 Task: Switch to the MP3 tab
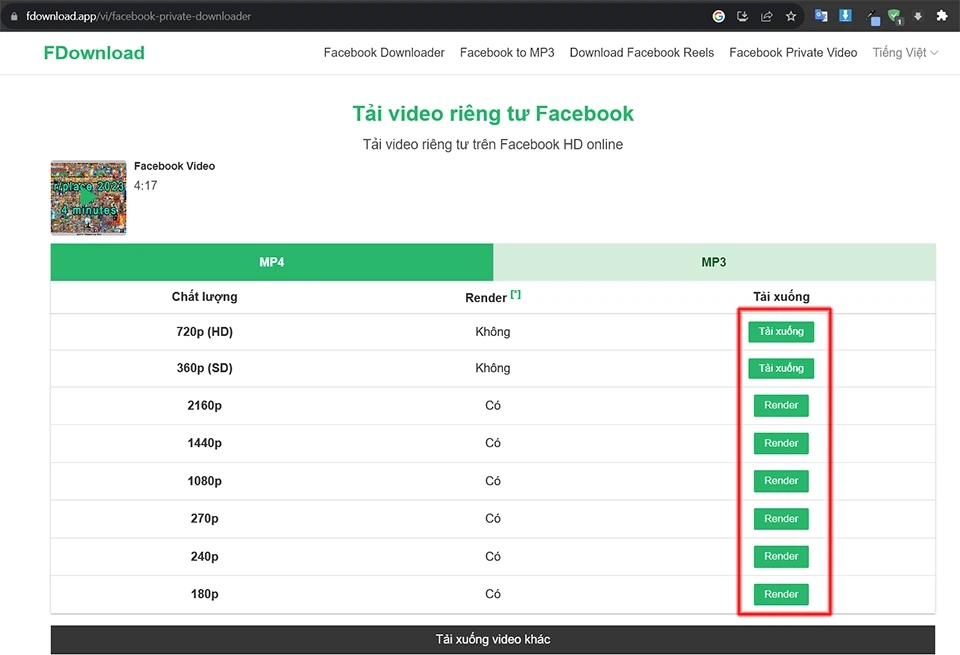point(714,261)
